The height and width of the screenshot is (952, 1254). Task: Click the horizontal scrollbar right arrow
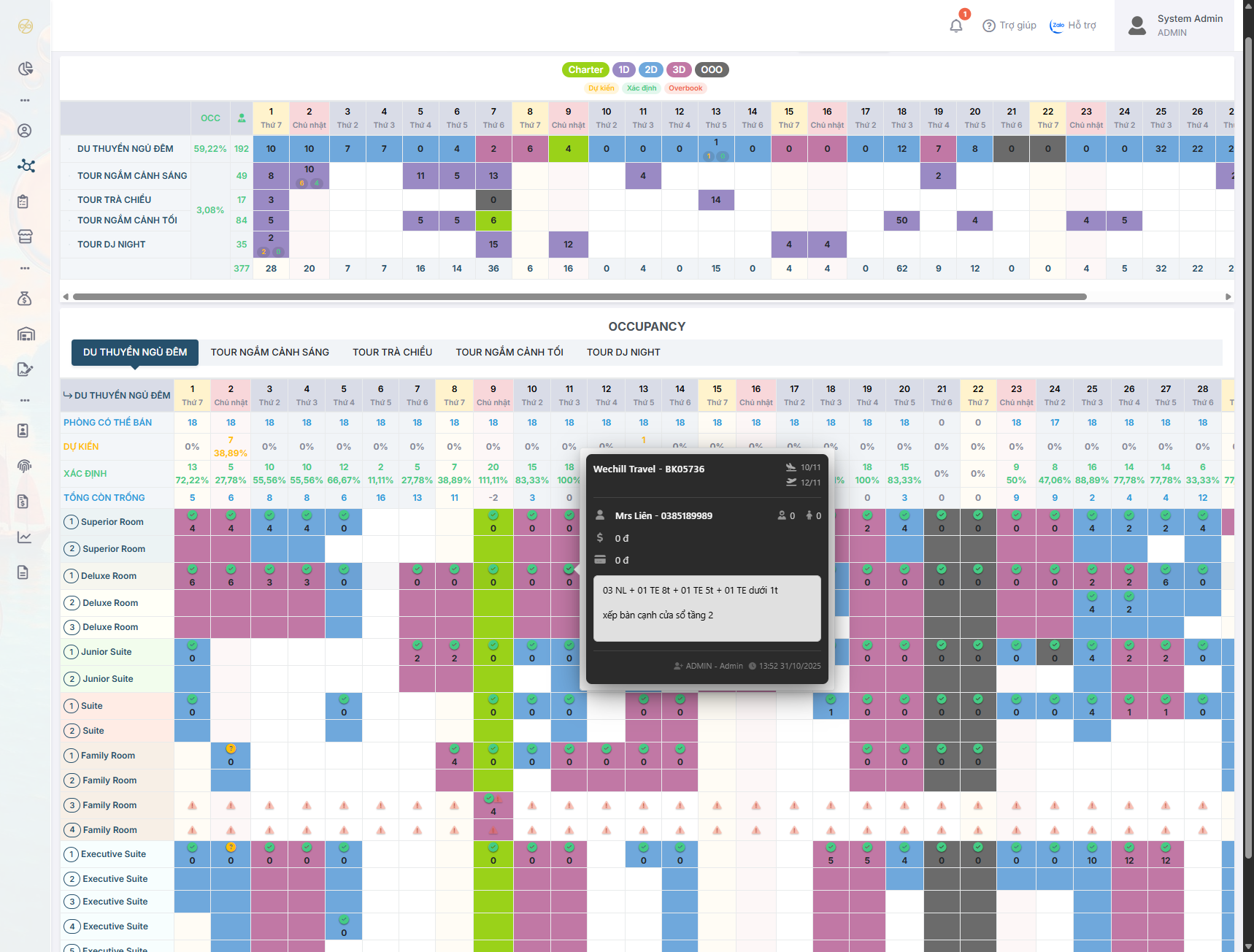point(1228,296)
